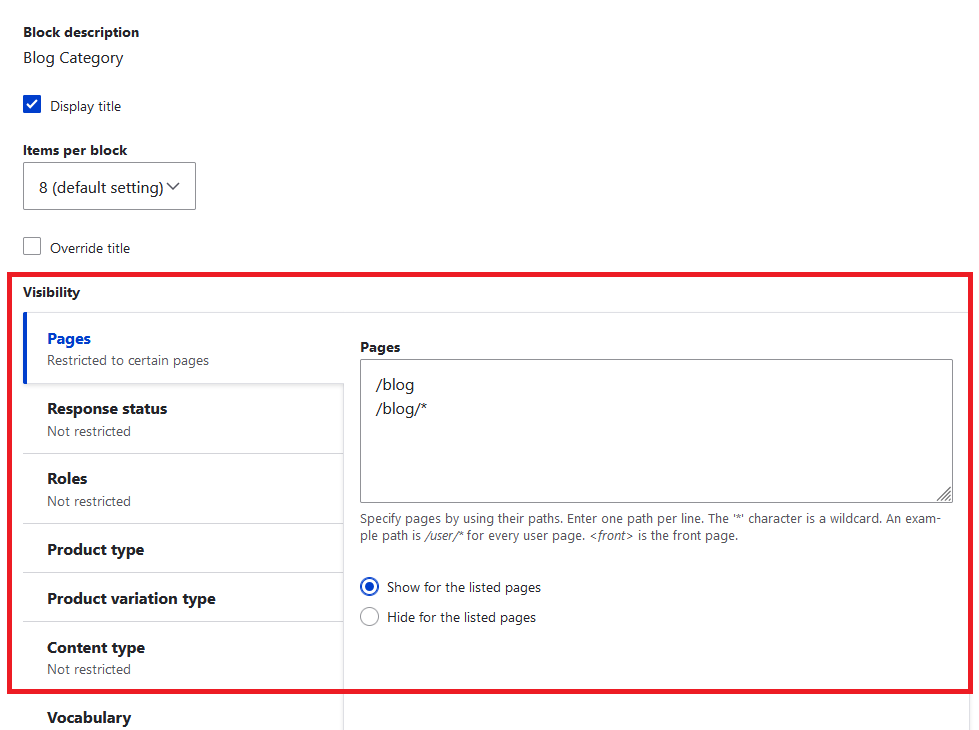Grab the resize handle on the Pages textarea

pos(943,493)
